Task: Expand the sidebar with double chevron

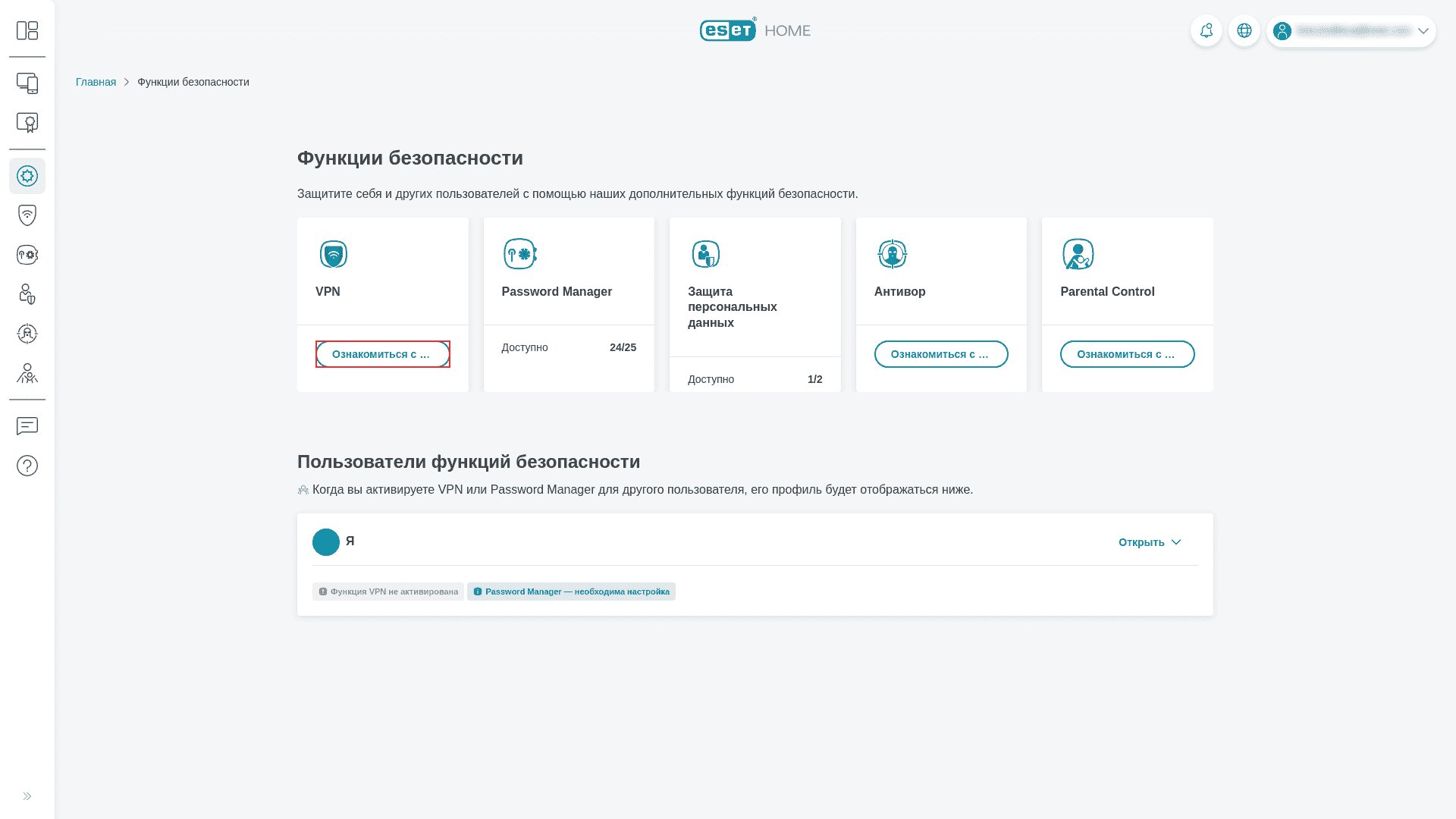Action: coord(27,796)
